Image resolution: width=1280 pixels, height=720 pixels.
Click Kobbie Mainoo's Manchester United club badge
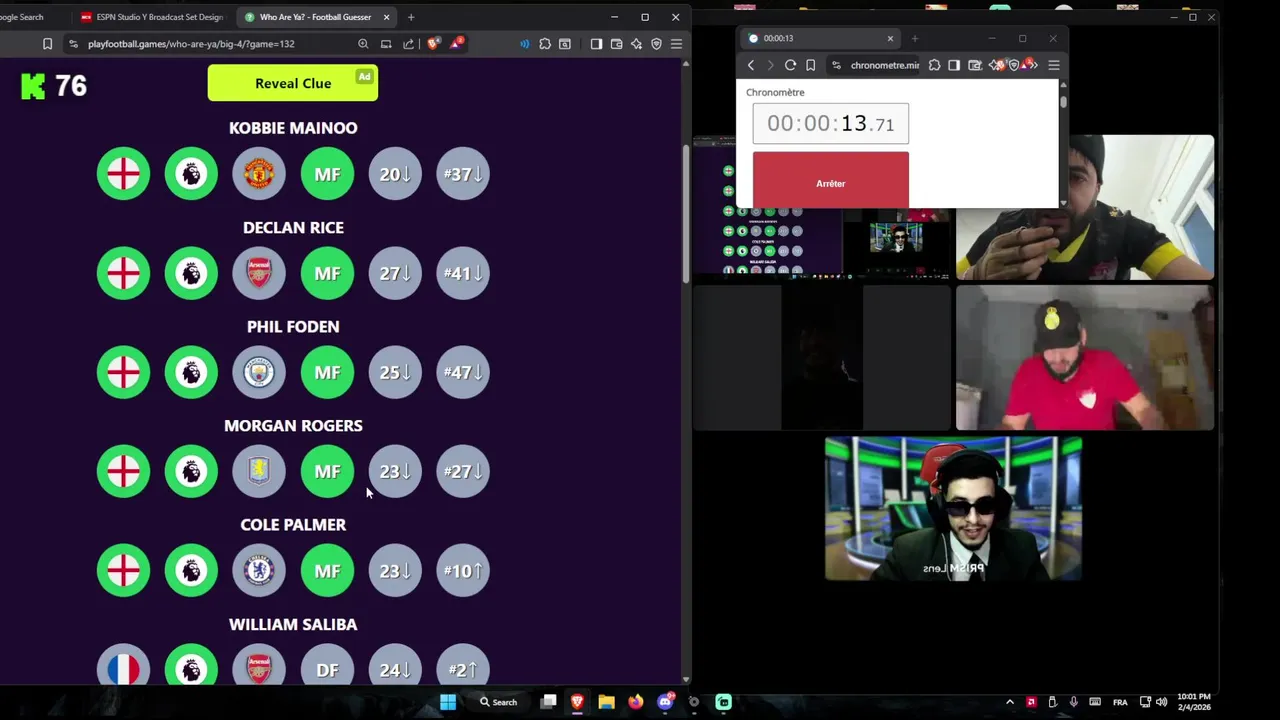tap(259, 174)
